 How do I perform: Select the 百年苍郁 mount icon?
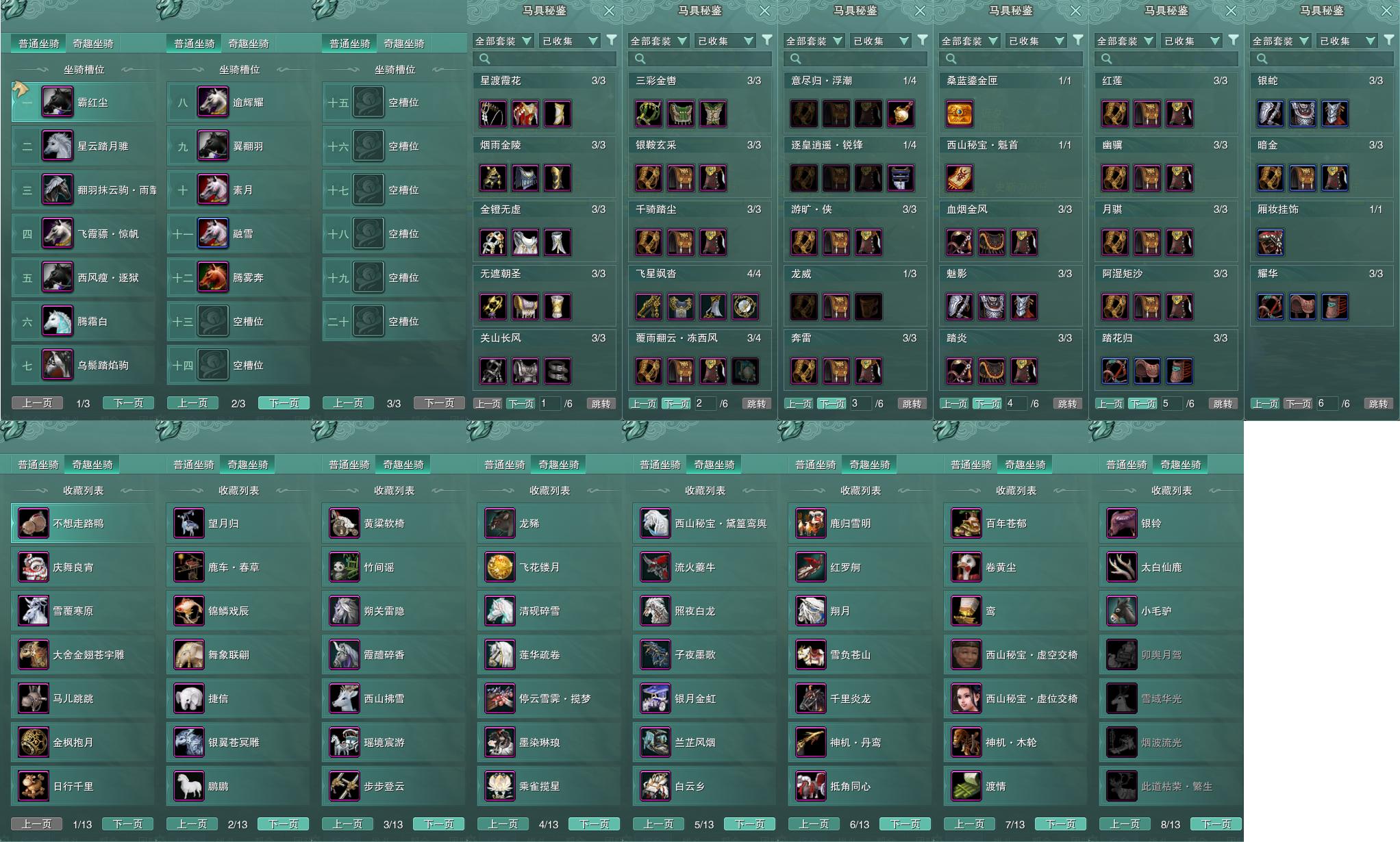pos(966,523)
